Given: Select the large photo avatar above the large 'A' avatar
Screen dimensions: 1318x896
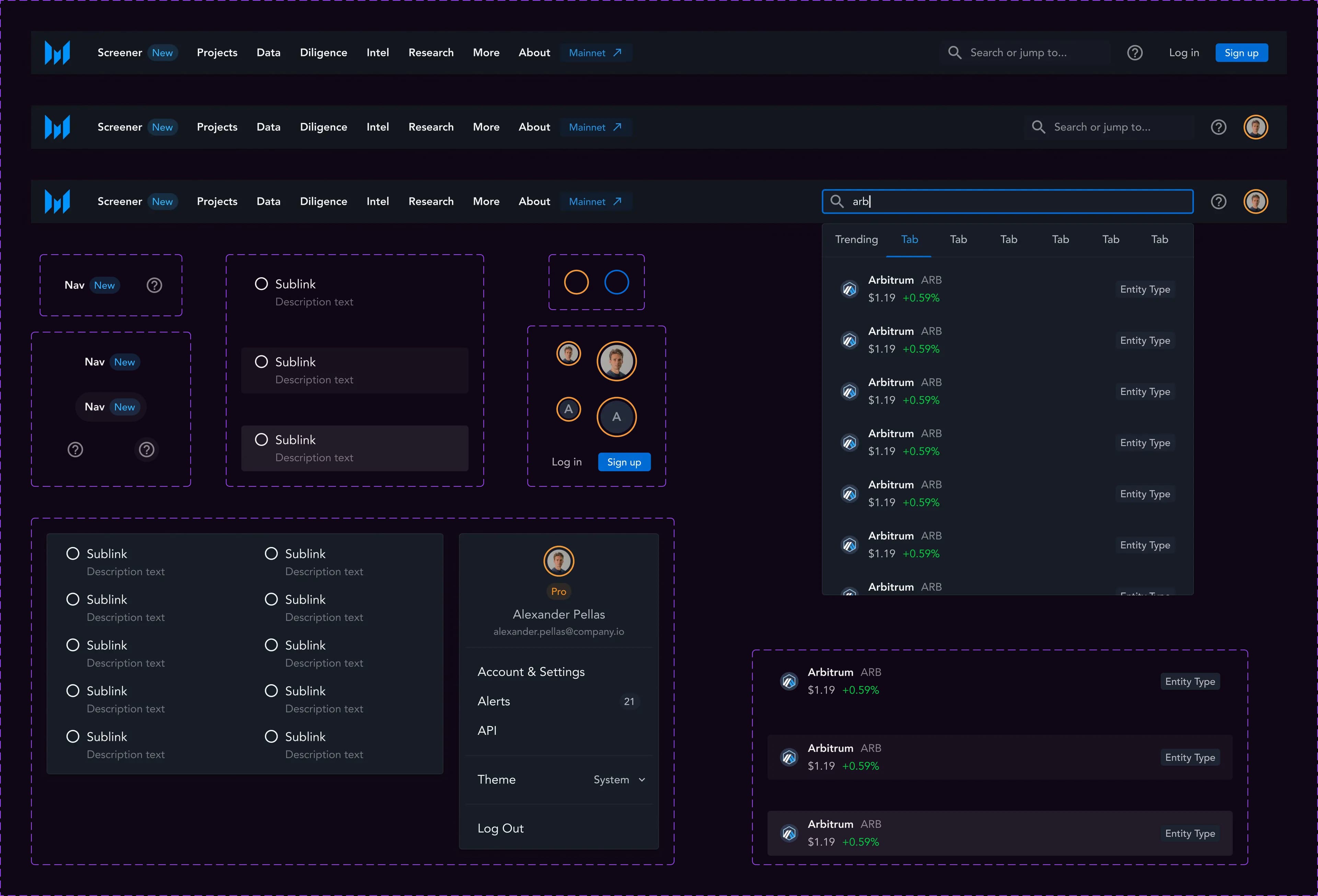Looking at the screenshot, I should point(616,361).
